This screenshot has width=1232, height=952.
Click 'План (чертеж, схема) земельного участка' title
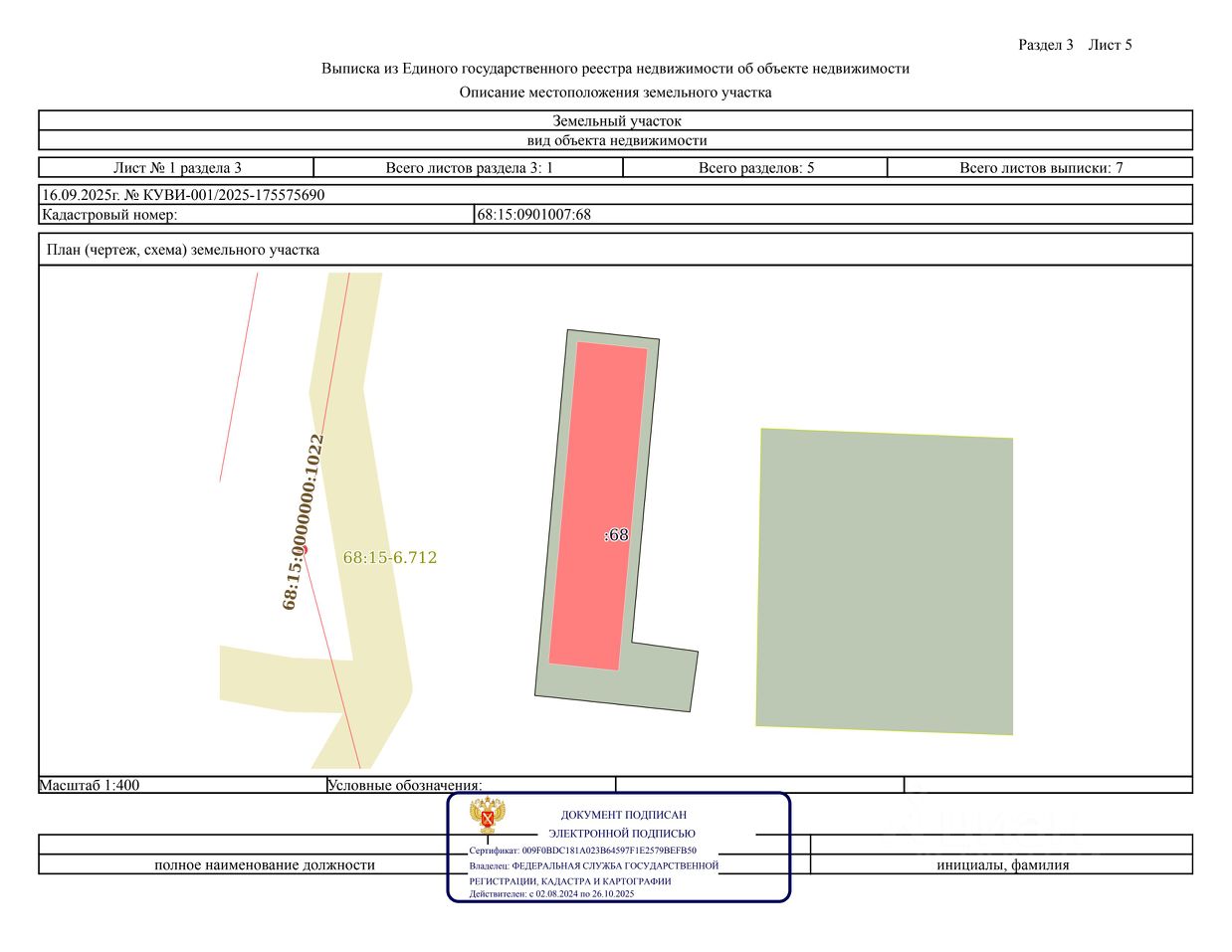(x=183, y=250)
